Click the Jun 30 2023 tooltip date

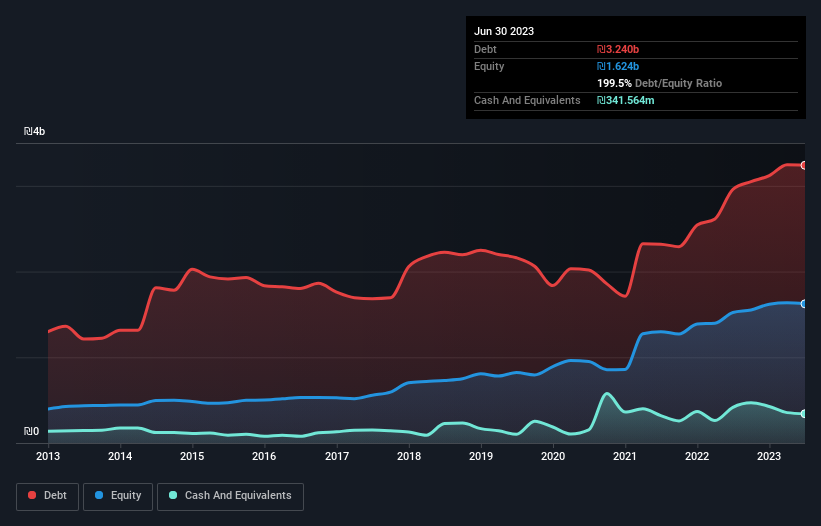[x=504, y=31]
